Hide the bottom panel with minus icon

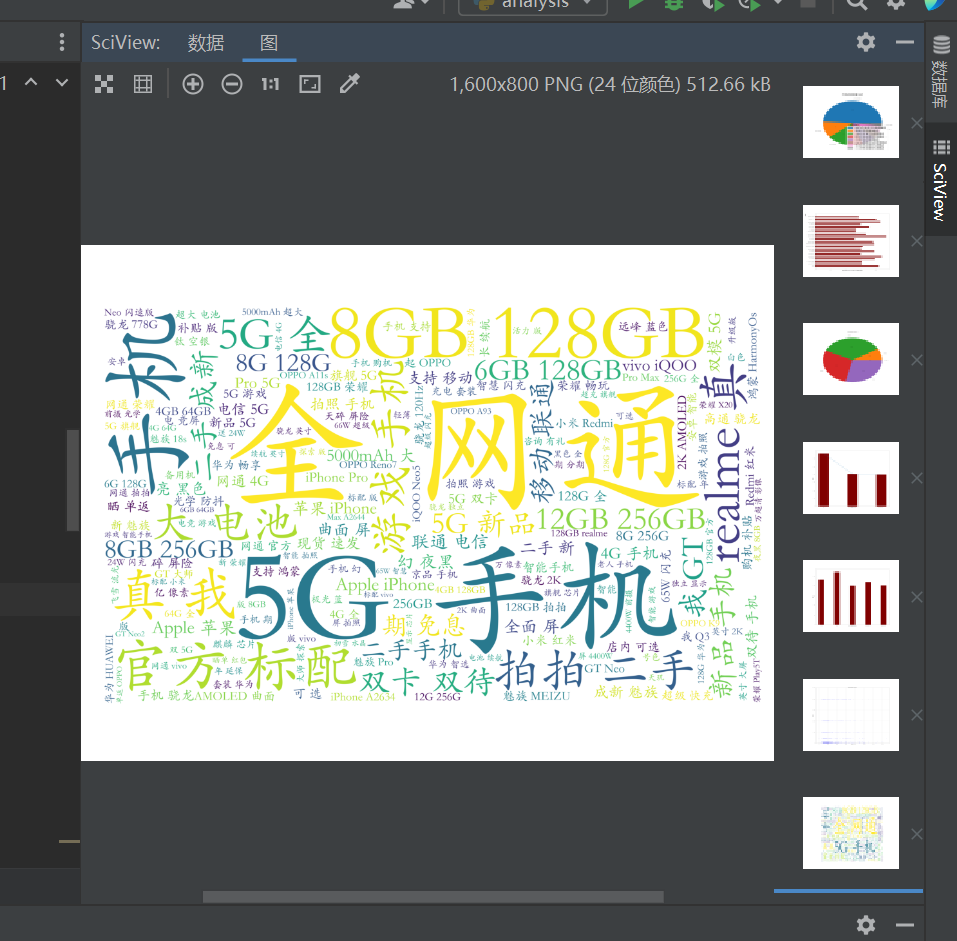coord(905,925)
